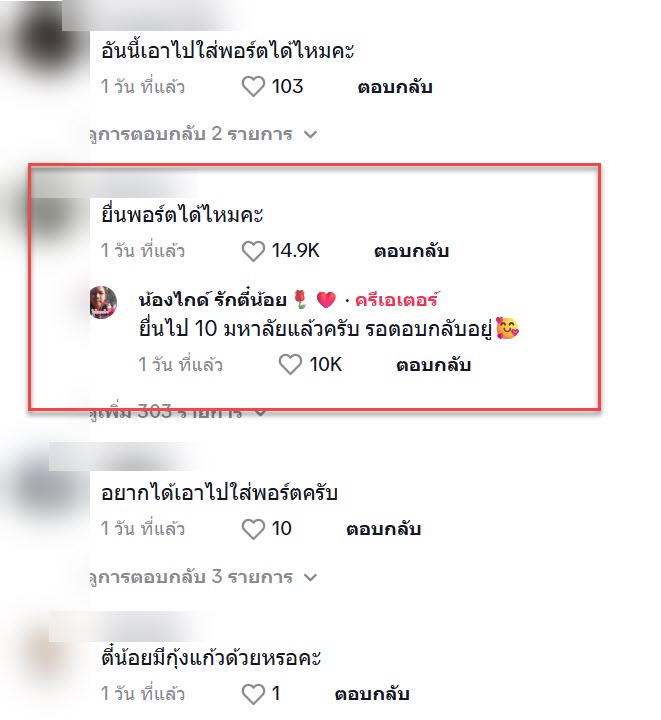
Task: Like the comment with 14.9K likes
Action: (253, 251)
